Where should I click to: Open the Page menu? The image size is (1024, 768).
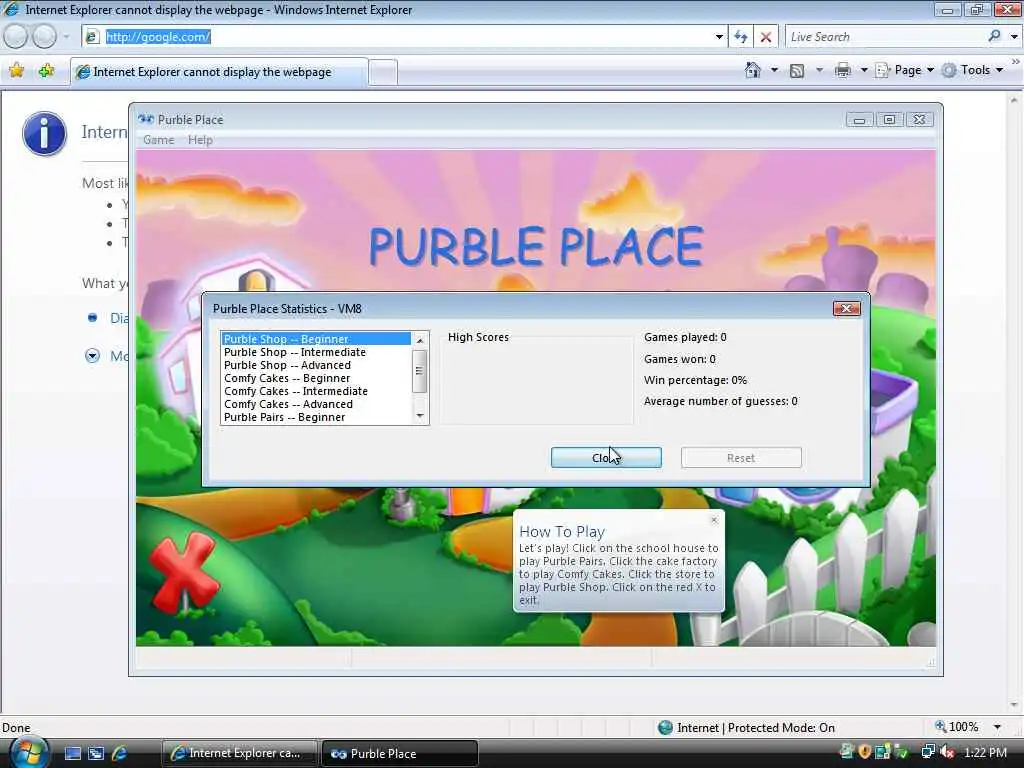point(904,70)
